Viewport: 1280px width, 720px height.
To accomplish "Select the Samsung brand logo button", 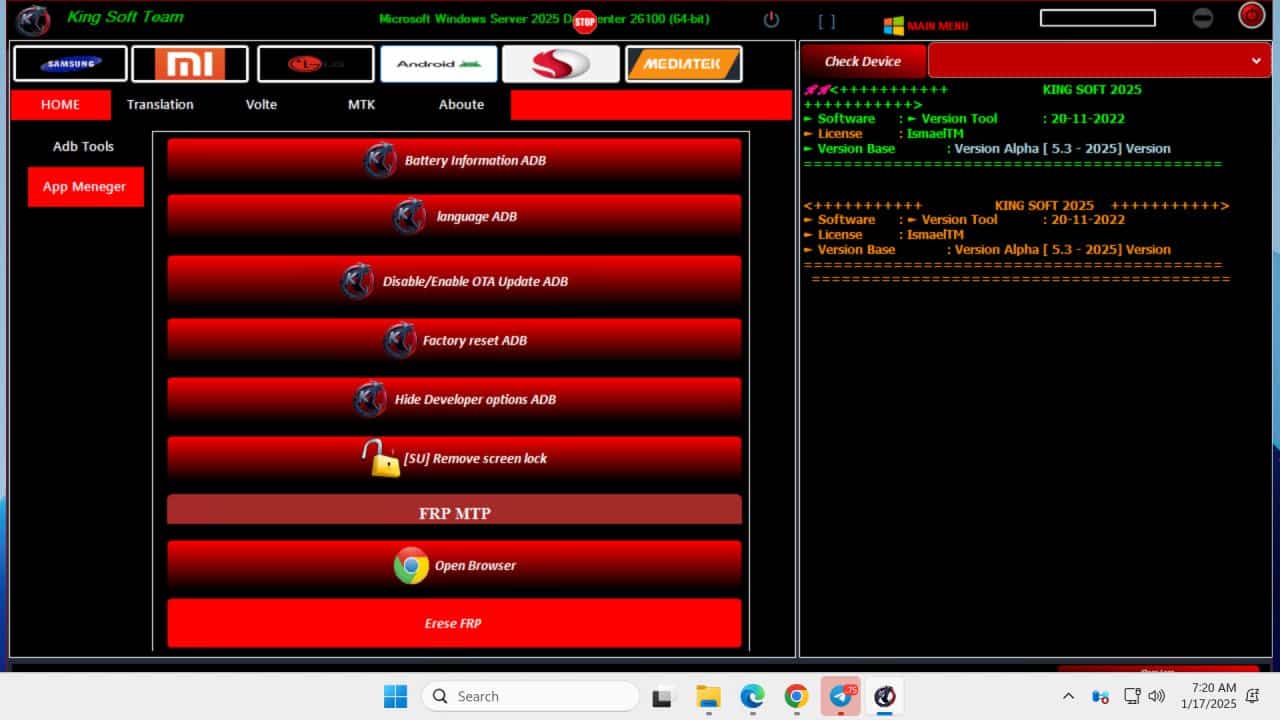I will [x=70, y=64].
